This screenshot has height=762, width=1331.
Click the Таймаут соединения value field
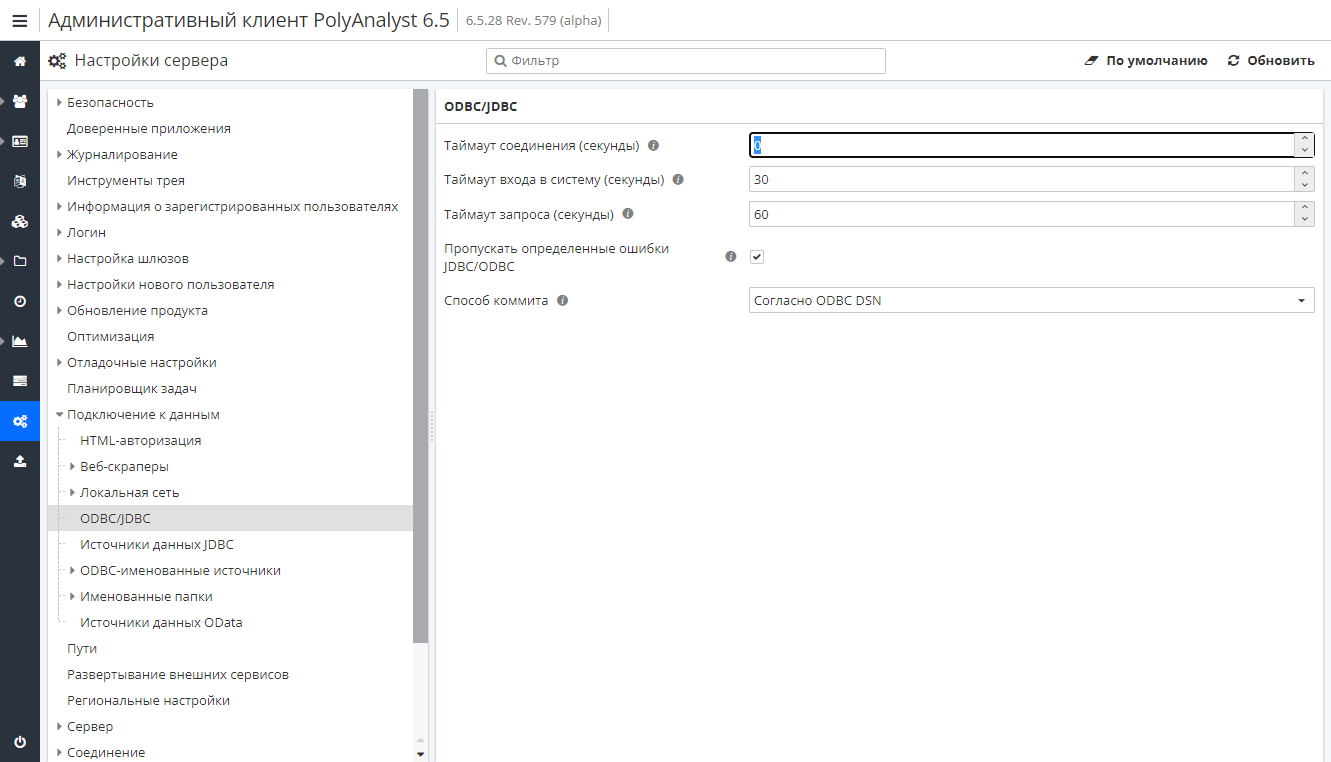(x=1022, y=145)
